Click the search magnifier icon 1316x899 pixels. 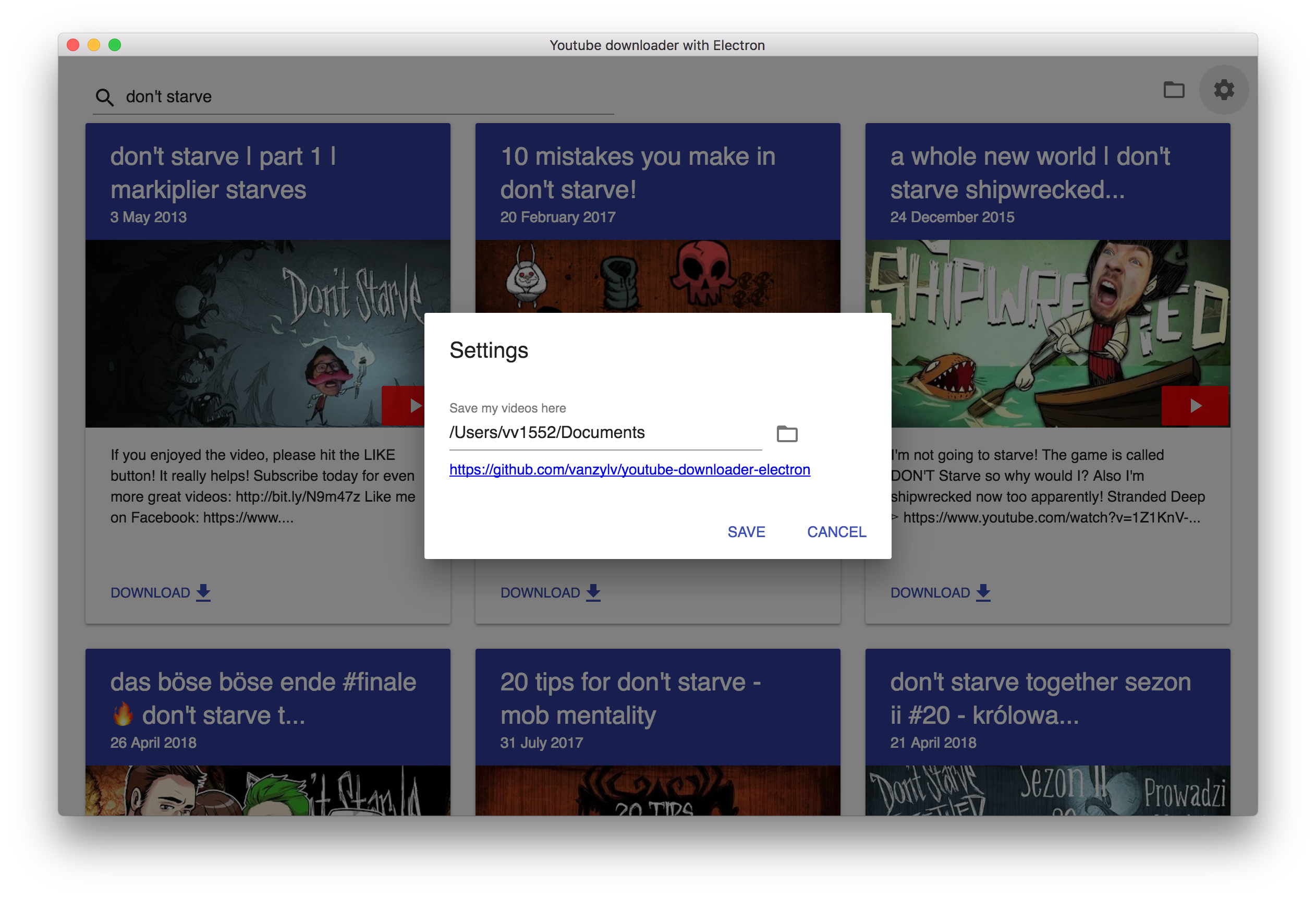pyautogui.click(x=104, y=97)
